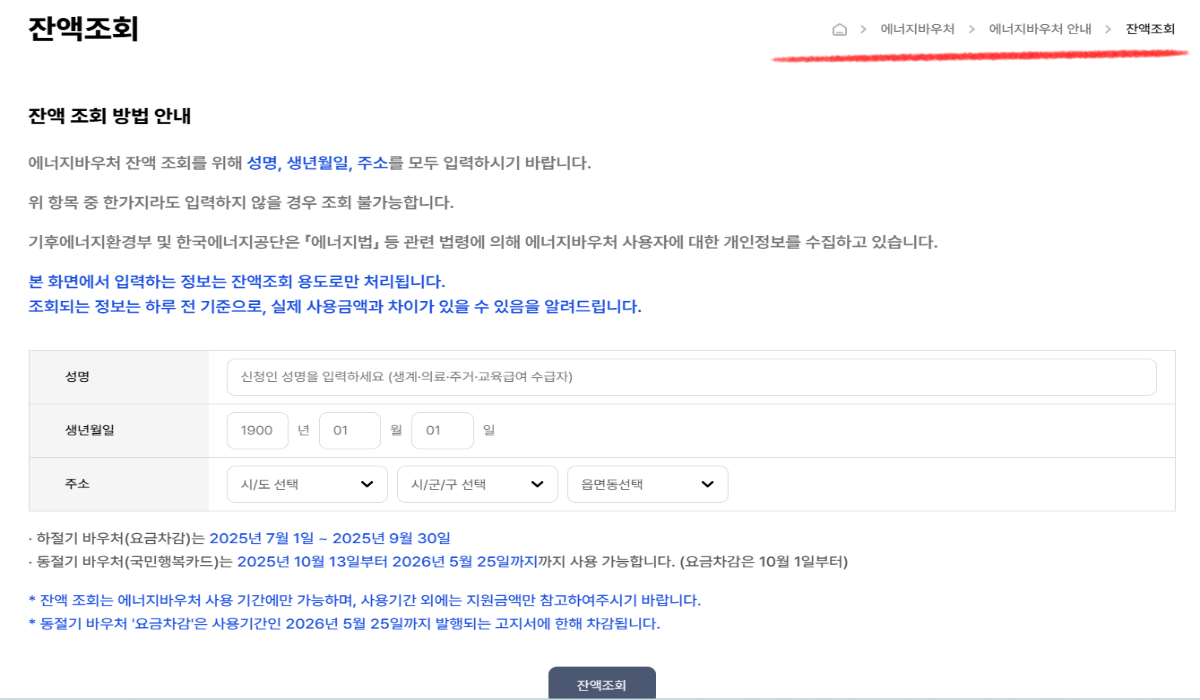Open 에너지바우처 breadcrumb link

point(917,29)
